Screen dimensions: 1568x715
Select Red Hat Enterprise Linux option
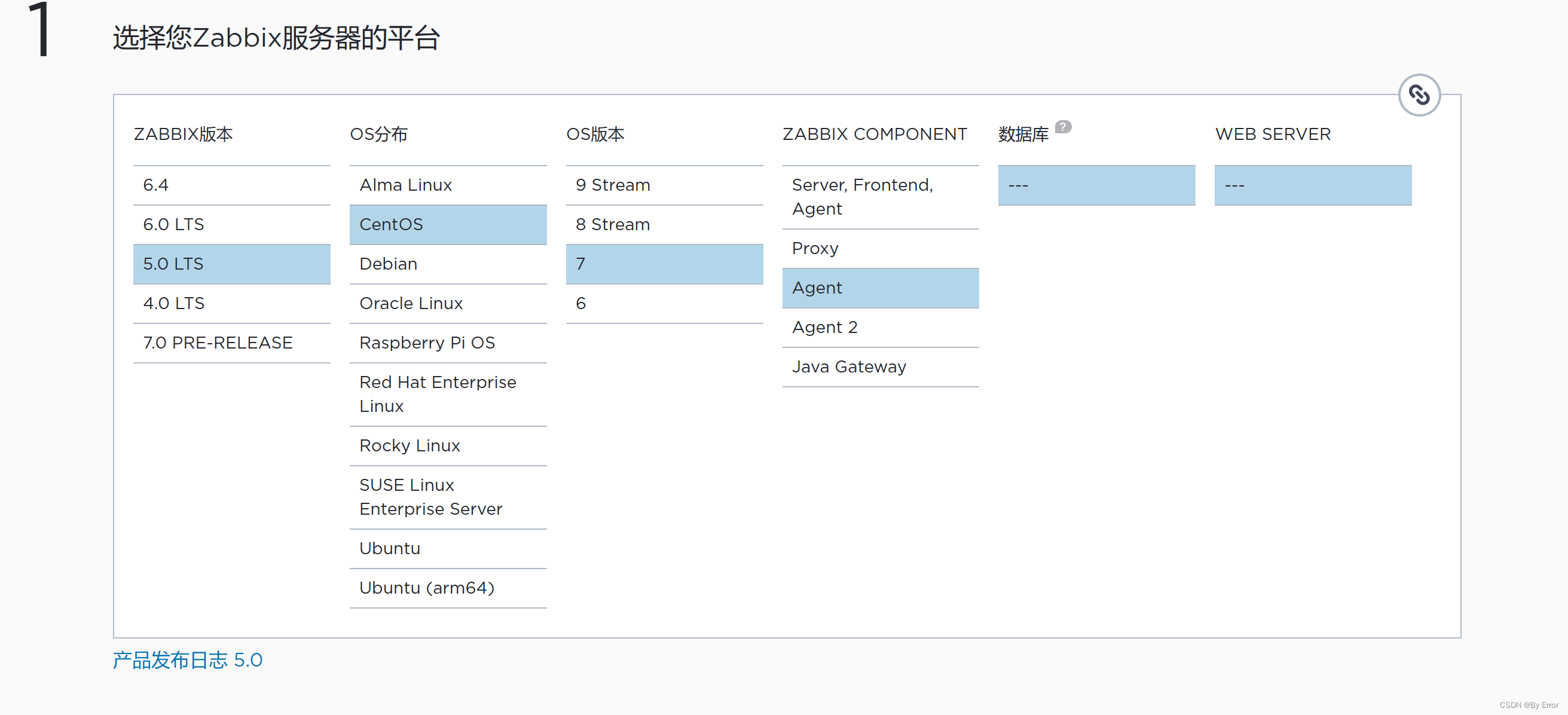[448, 395]
